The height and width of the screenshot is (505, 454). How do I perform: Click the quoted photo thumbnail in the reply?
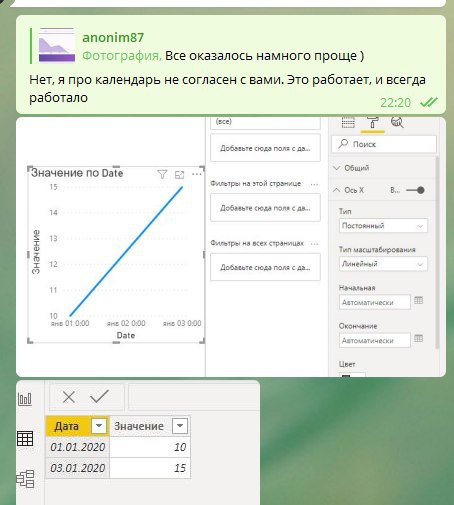[x=57, y=45]
